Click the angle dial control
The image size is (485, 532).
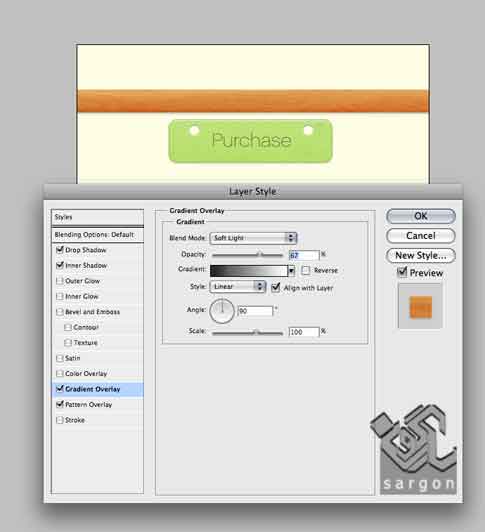click(x=222, y=311)
